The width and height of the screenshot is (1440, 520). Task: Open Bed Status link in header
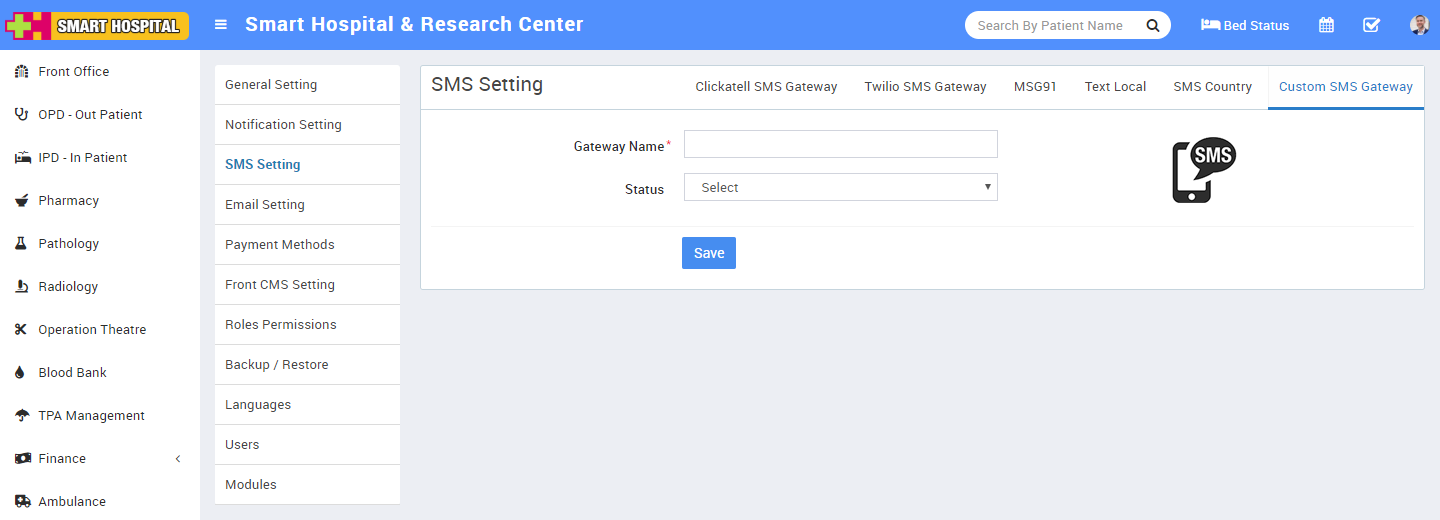[1245, 25]
